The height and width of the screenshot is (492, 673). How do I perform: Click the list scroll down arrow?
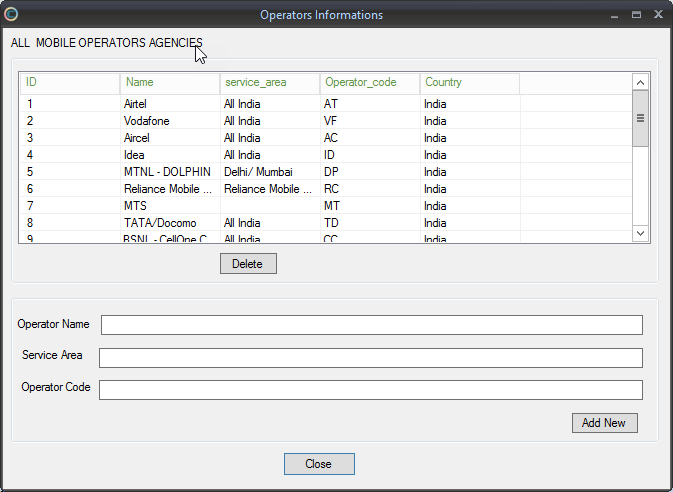pos(640,234)
